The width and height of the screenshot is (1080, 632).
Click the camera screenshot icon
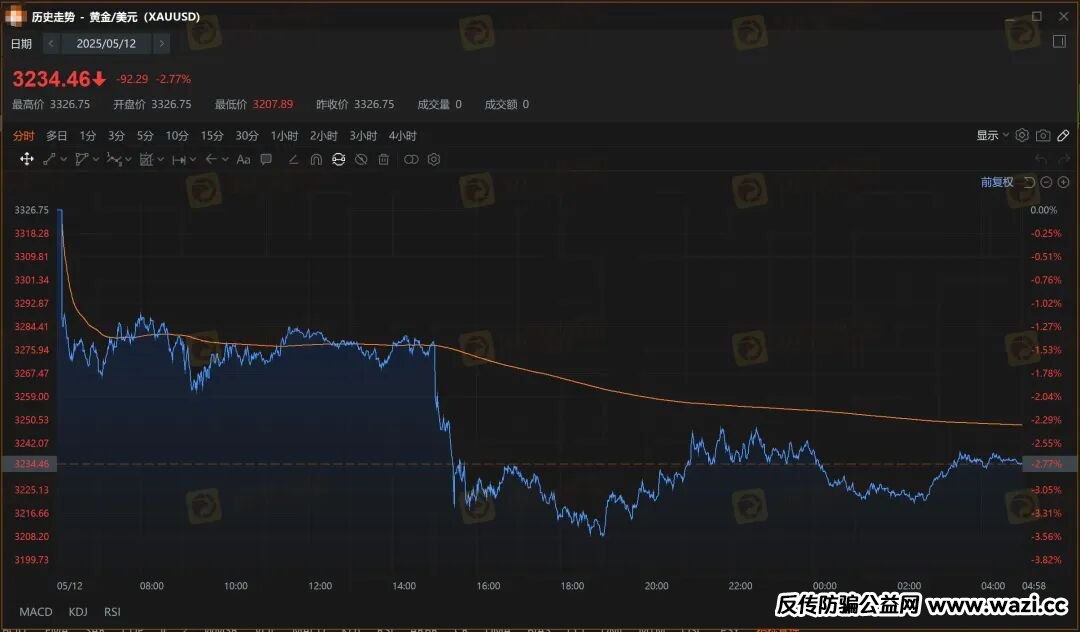coord(1043,136)
